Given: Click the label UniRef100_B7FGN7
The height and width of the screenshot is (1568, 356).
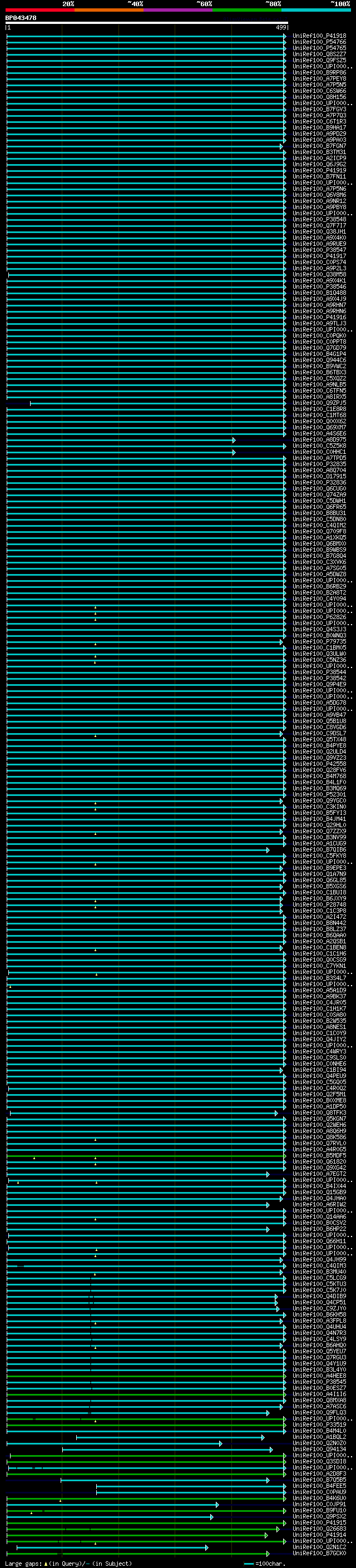Looking at the screenshot, I should coord(319,146).
